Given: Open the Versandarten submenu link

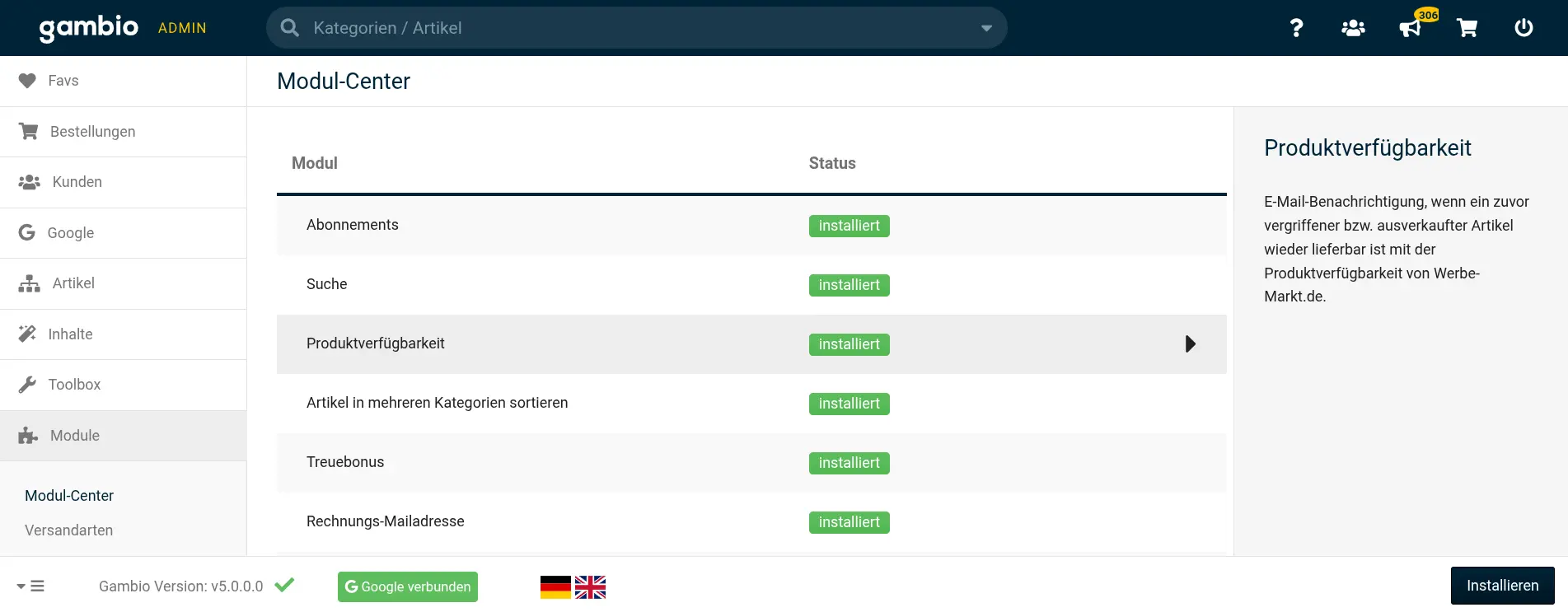Looking at the screenshot, I should point(69,530).
